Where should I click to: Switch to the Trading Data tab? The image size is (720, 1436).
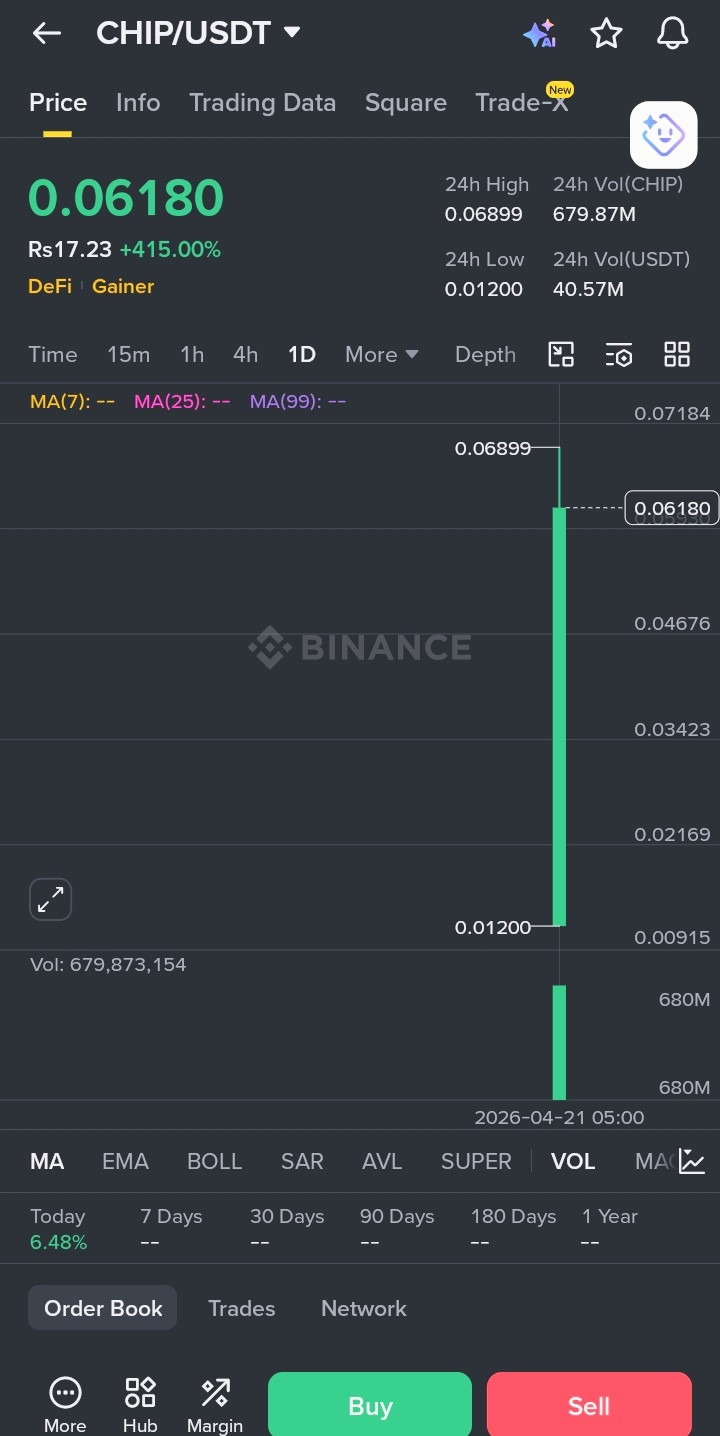(262, 102)
